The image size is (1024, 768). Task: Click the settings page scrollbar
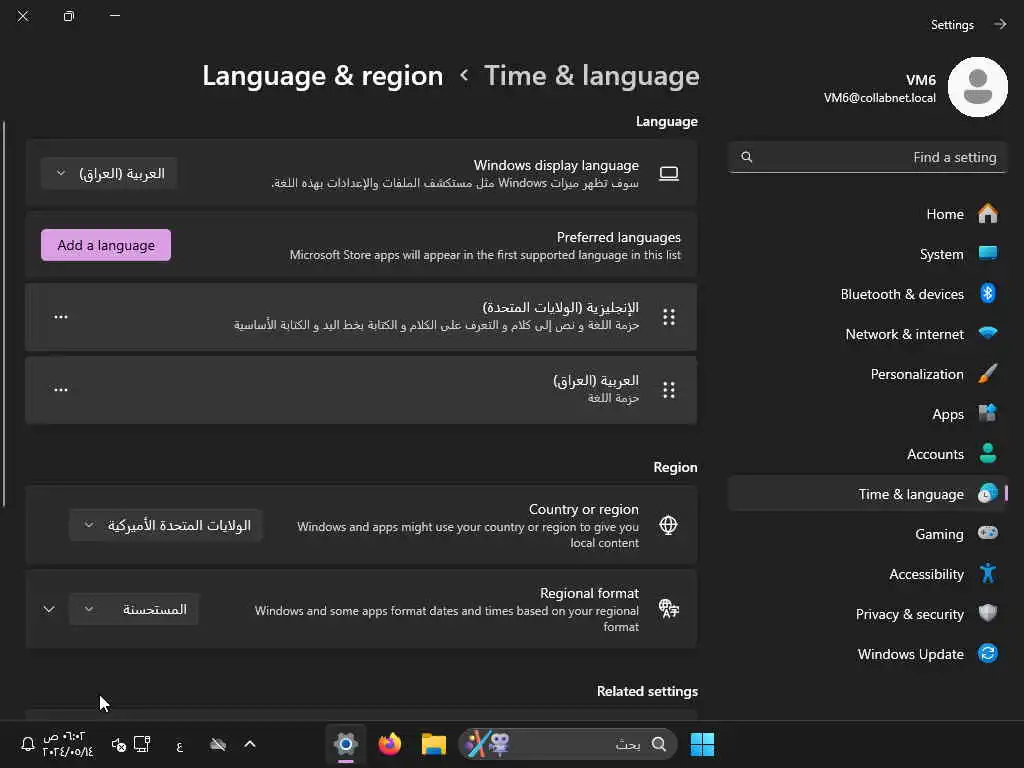(4, 313)
